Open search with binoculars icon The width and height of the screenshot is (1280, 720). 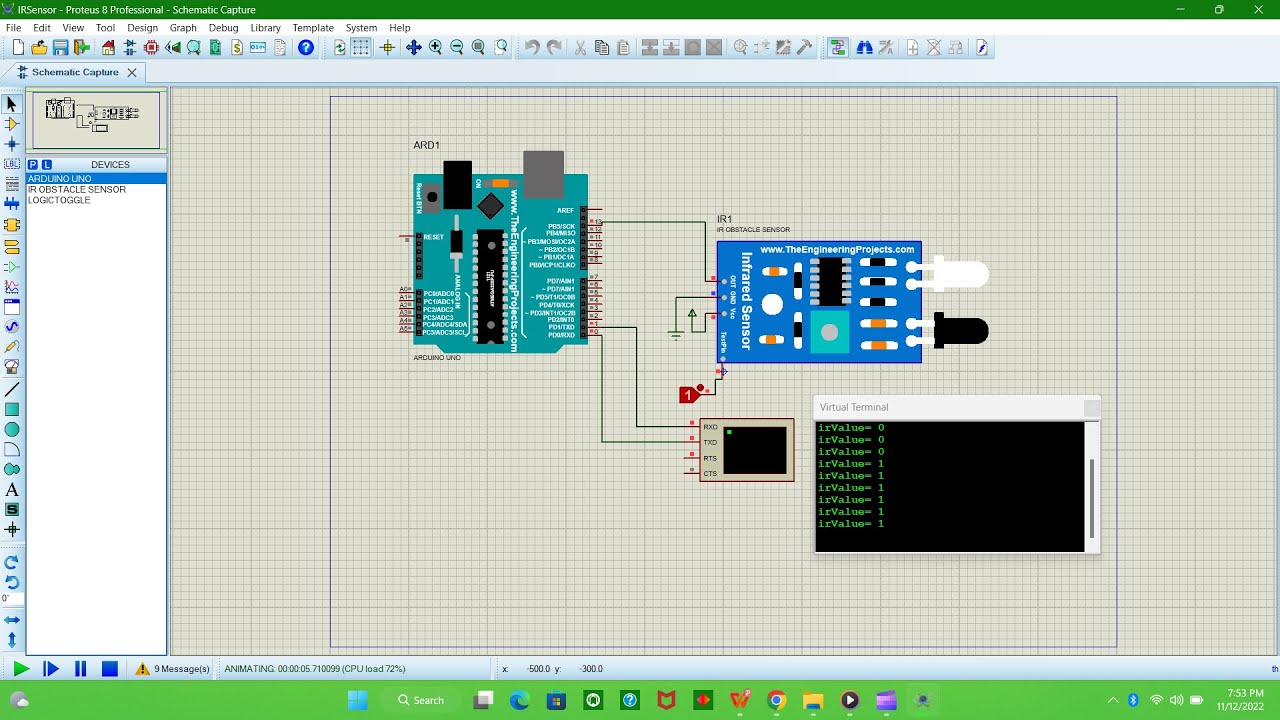point(864,47)
